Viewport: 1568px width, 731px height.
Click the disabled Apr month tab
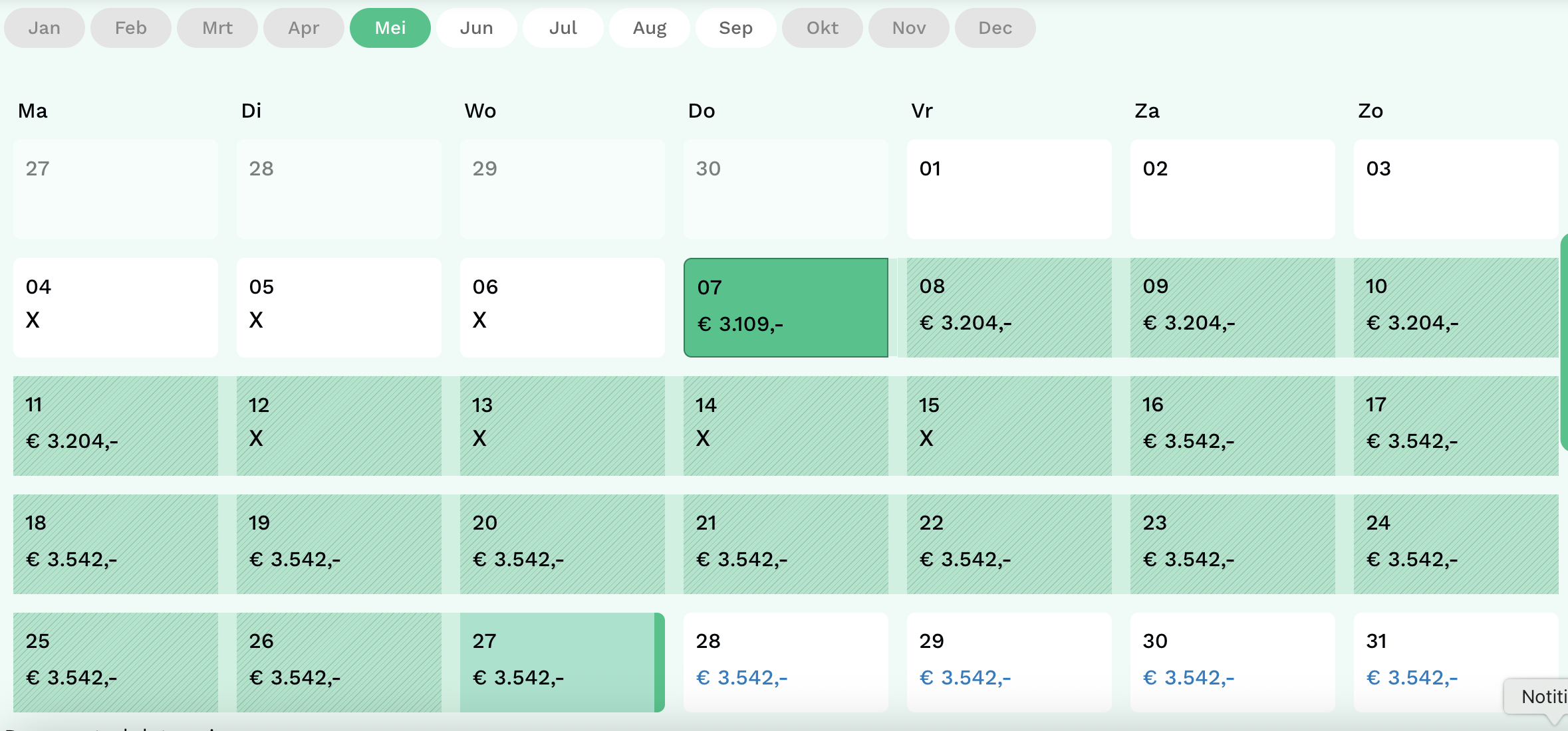coord(303,28)
